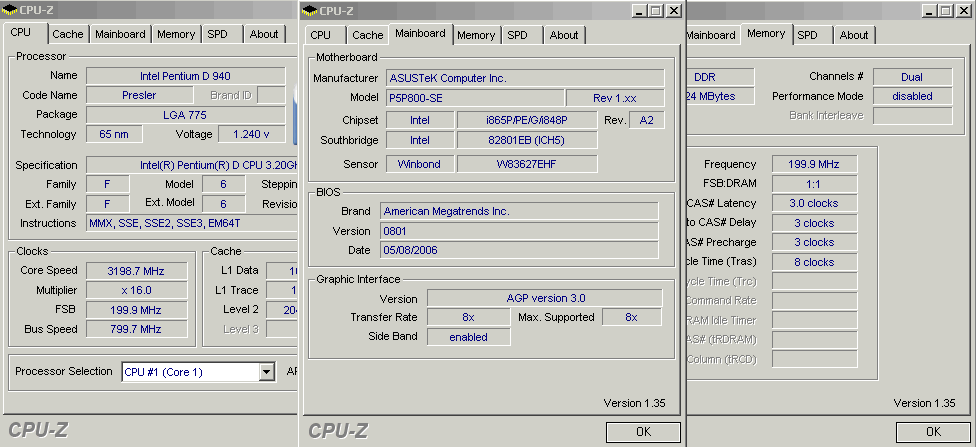Click the MMX, SSE instructions field
This screenshot has width=976, height=447.
coord(192,223)
